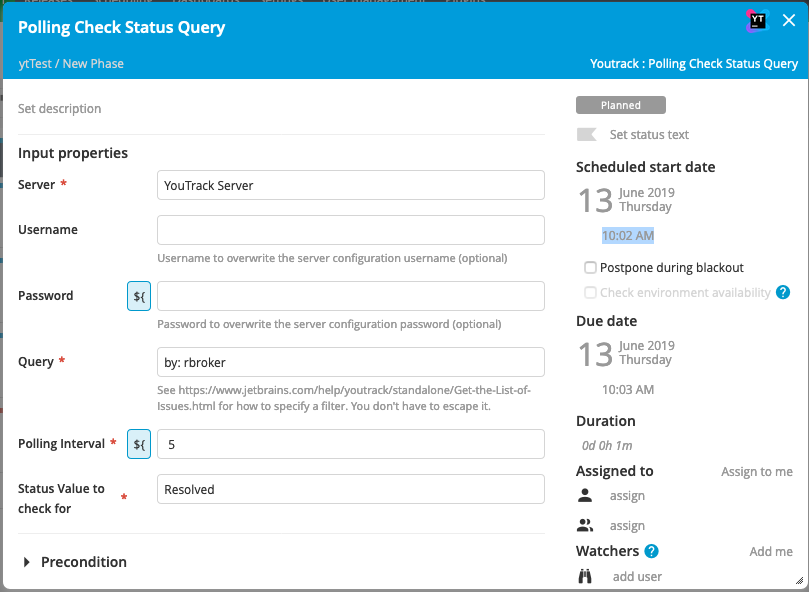Focus the Username input field

click(x=351, y=230)
